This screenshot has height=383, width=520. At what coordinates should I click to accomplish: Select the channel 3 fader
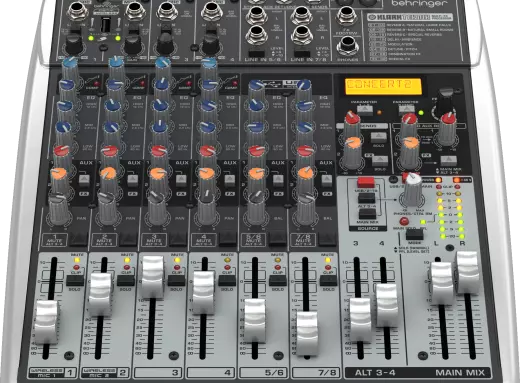coord(153,277)
